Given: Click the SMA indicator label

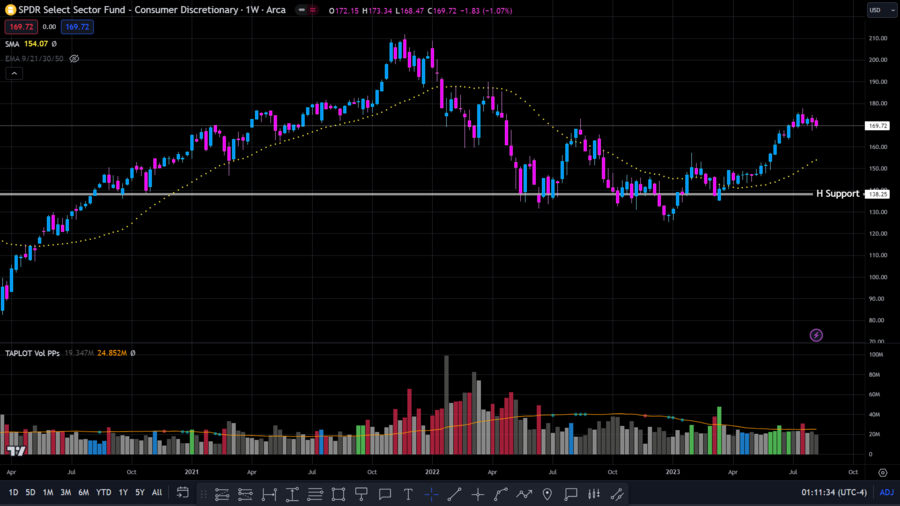Looking at the screenshot, I should coord(12,44).
